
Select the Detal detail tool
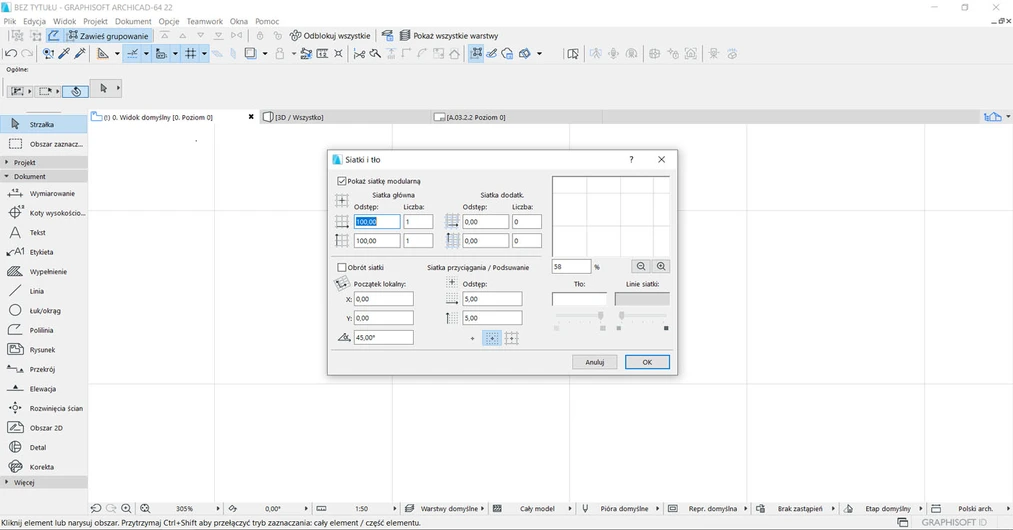tap(43, 447)
